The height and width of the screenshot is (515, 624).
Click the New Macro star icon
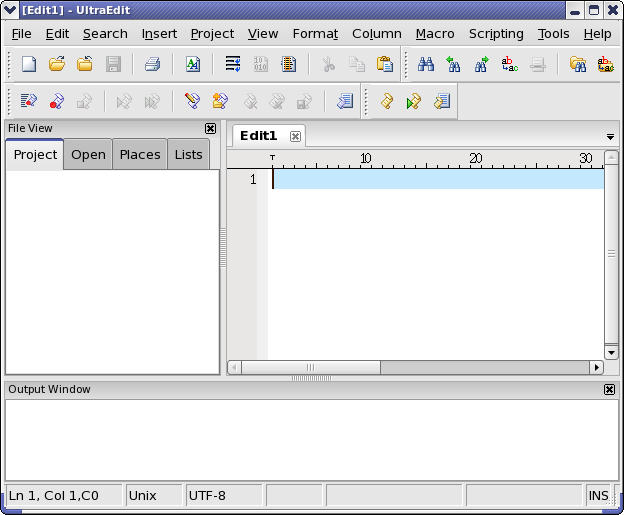coord(220,101)
